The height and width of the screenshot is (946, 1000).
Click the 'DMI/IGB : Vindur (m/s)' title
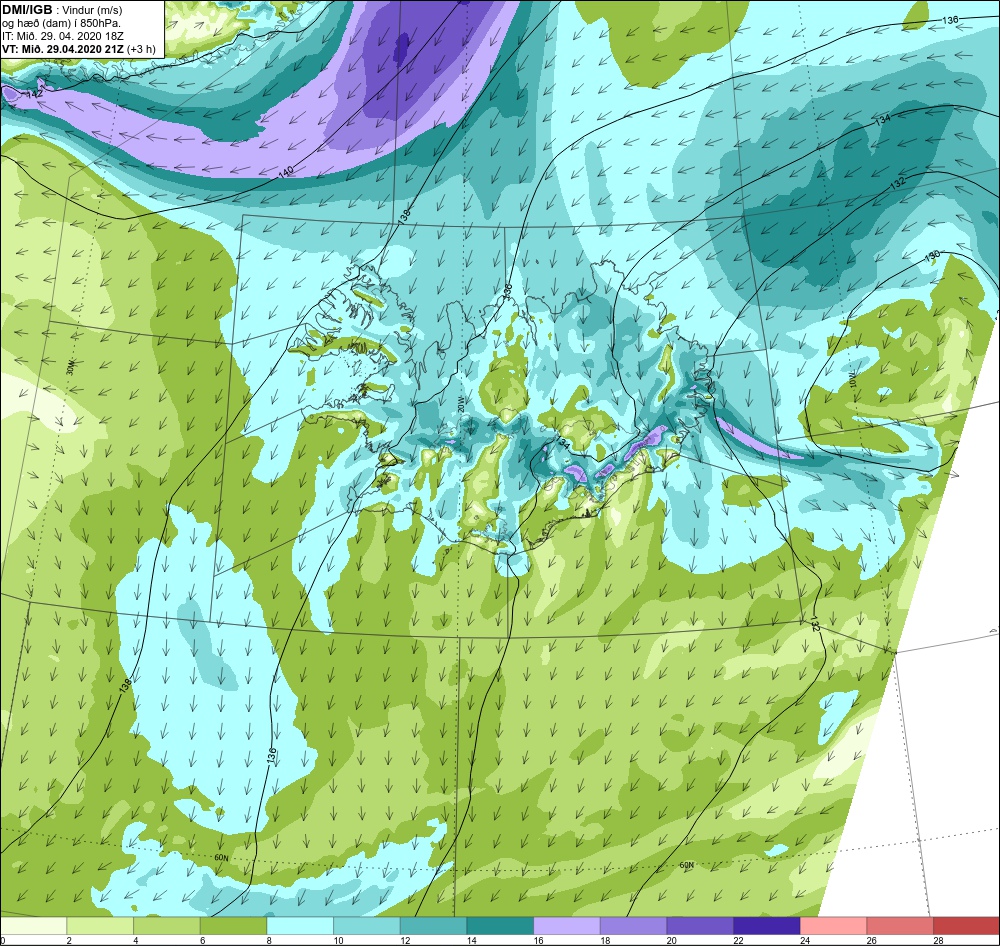[x=62, y=10]
